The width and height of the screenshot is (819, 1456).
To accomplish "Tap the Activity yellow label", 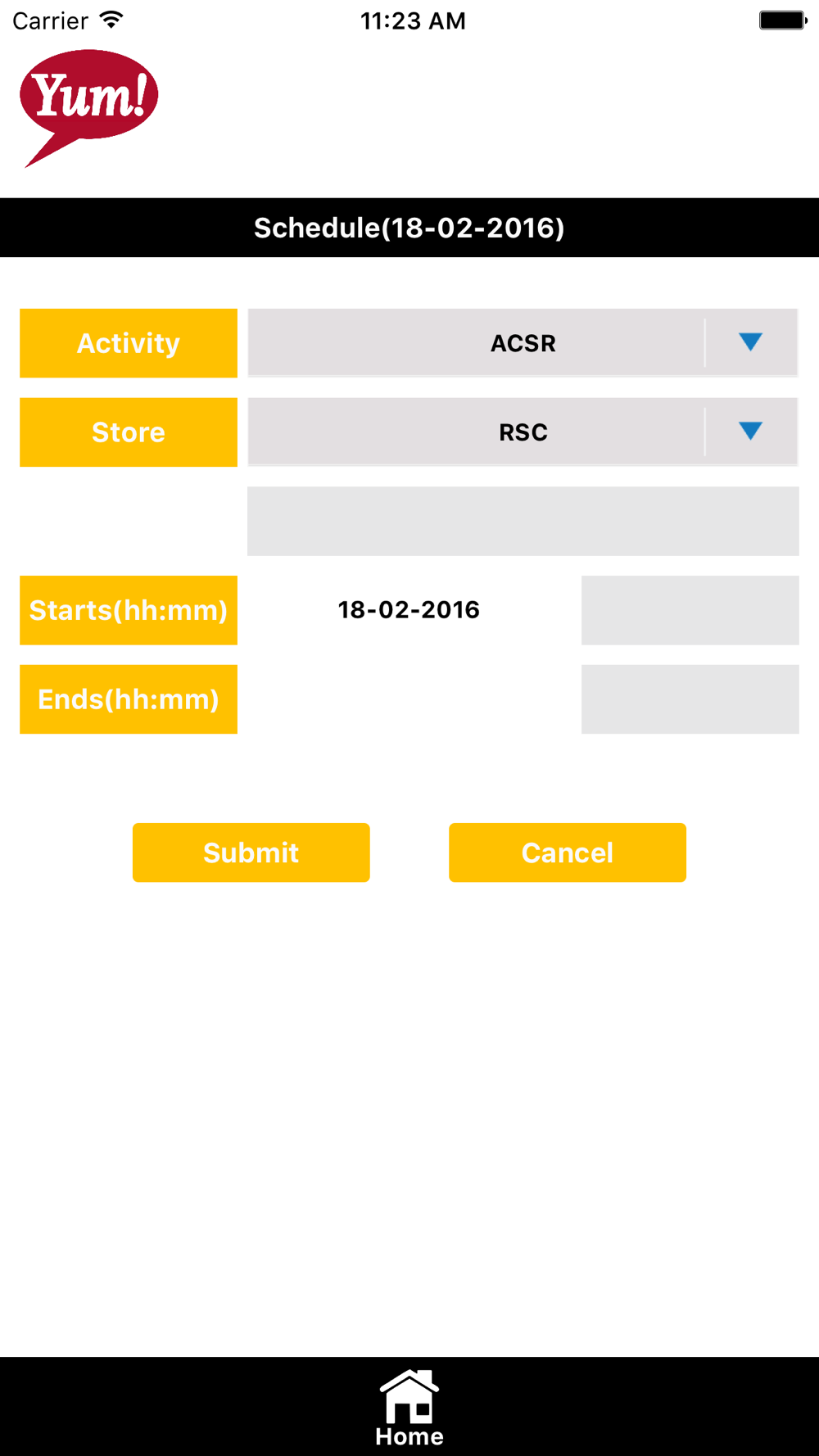I will pos(129,343).
